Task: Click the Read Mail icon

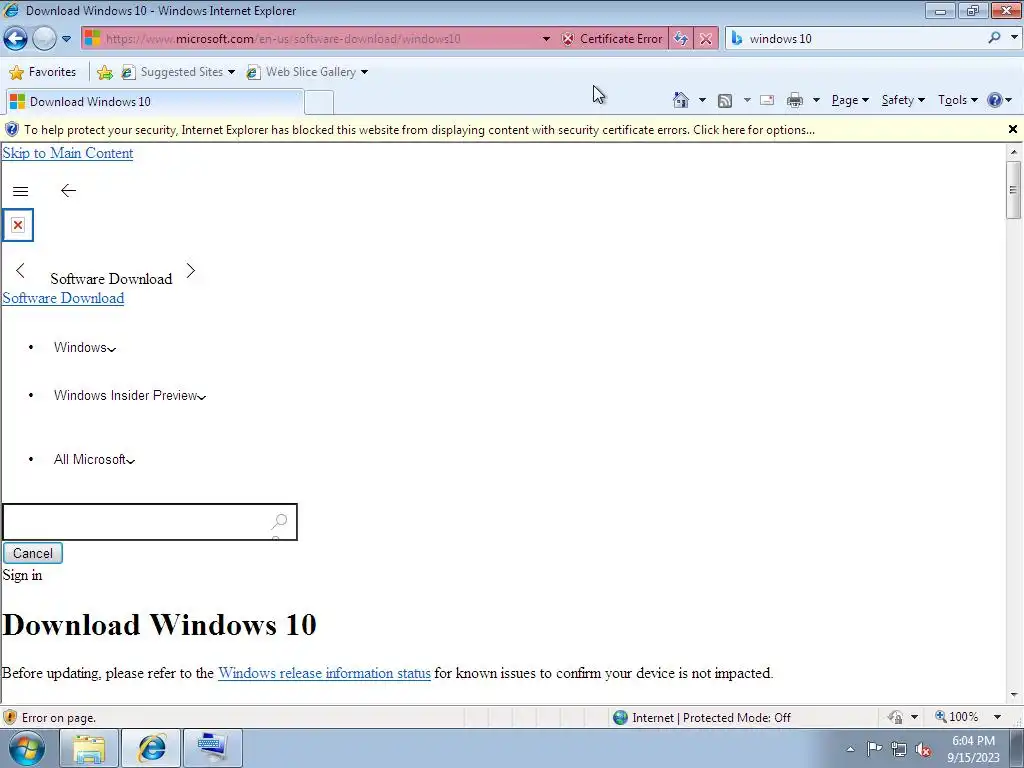Action: pyautogui.click(x=767, y=100)
